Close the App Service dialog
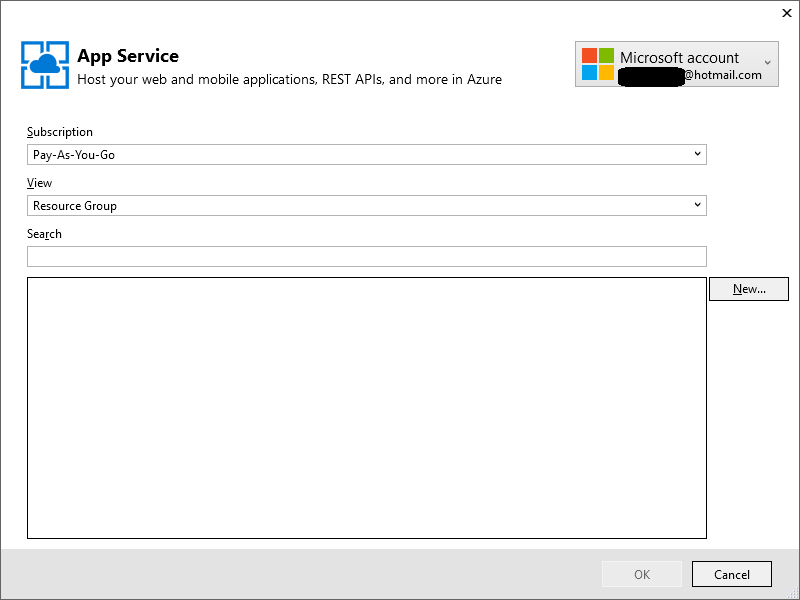This screenshot has height=600, width=800. pos(787,13)
